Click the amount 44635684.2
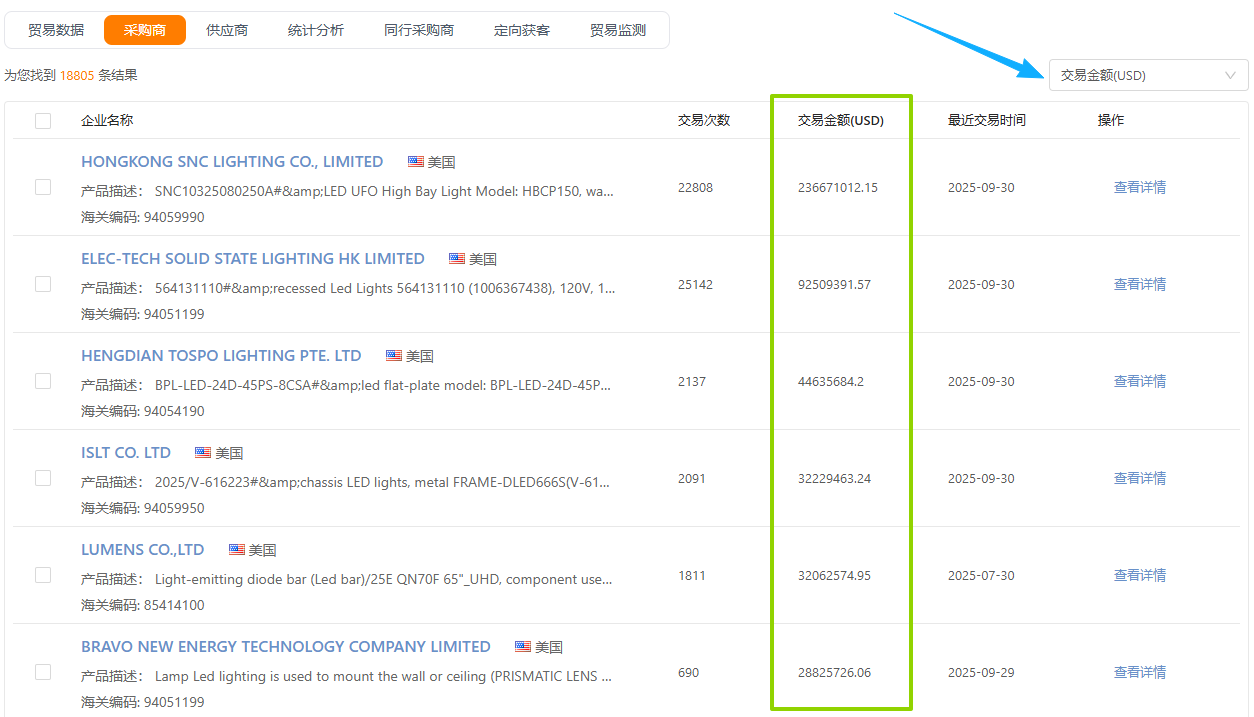The image size is (1254, 717). (x=831, y=381)
